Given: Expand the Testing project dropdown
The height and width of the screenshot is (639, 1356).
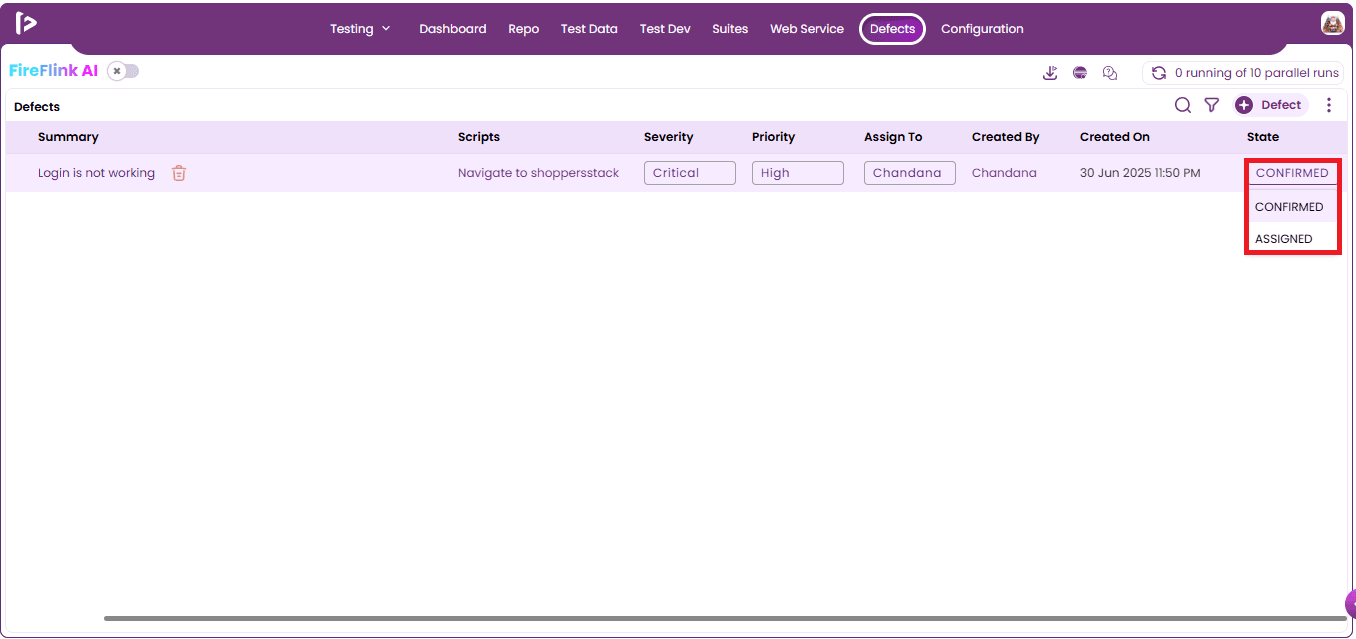Looking at the screenshot, I should point(360,29).
